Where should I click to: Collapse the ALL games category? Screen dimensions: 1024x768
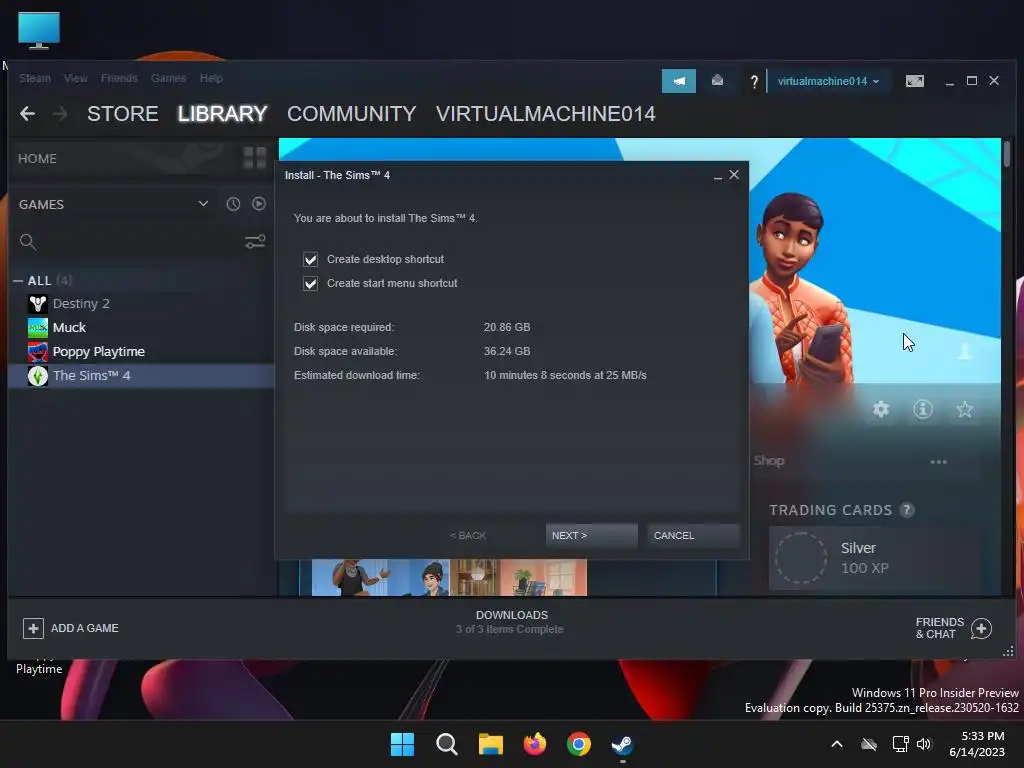coord(18,281)
